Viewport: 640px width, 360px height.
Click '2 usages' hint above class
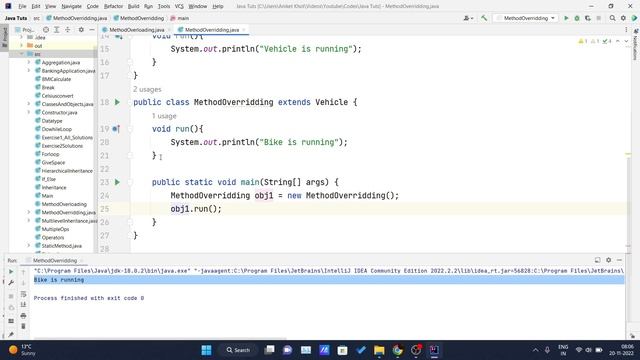(147, 89)
